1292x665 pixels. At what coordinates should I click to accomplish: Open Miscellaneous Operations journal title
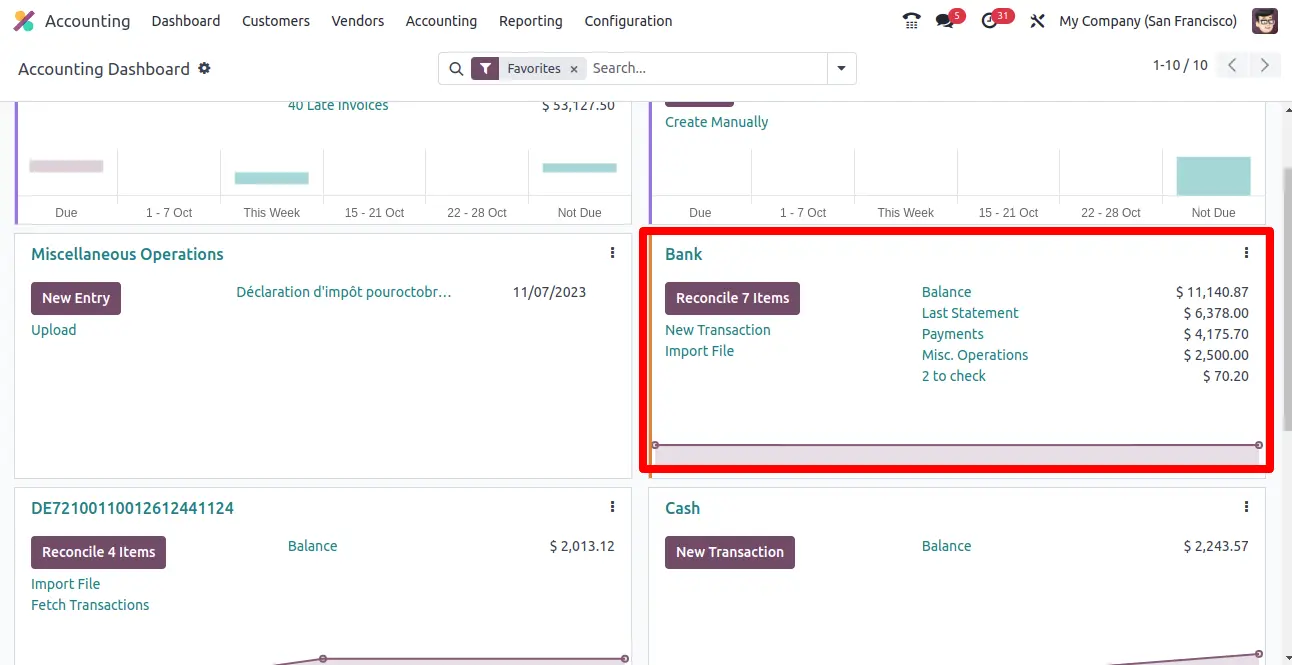click(x=127, y=254)
